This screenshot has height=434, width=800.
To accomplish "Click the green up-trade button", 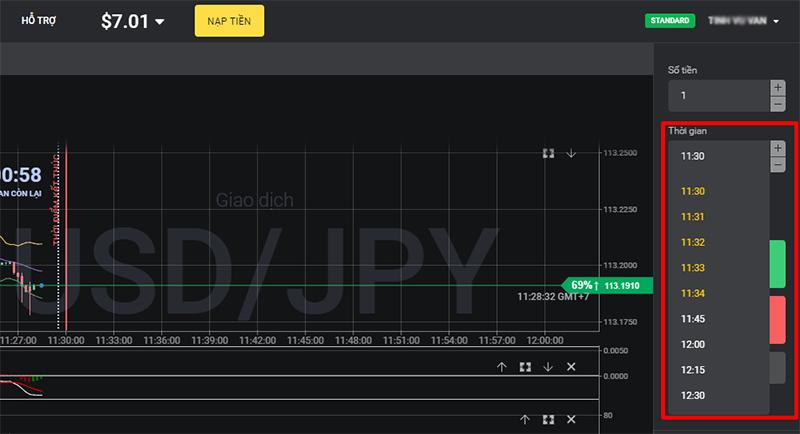I will pyautogui.click(x=777, y=264).
